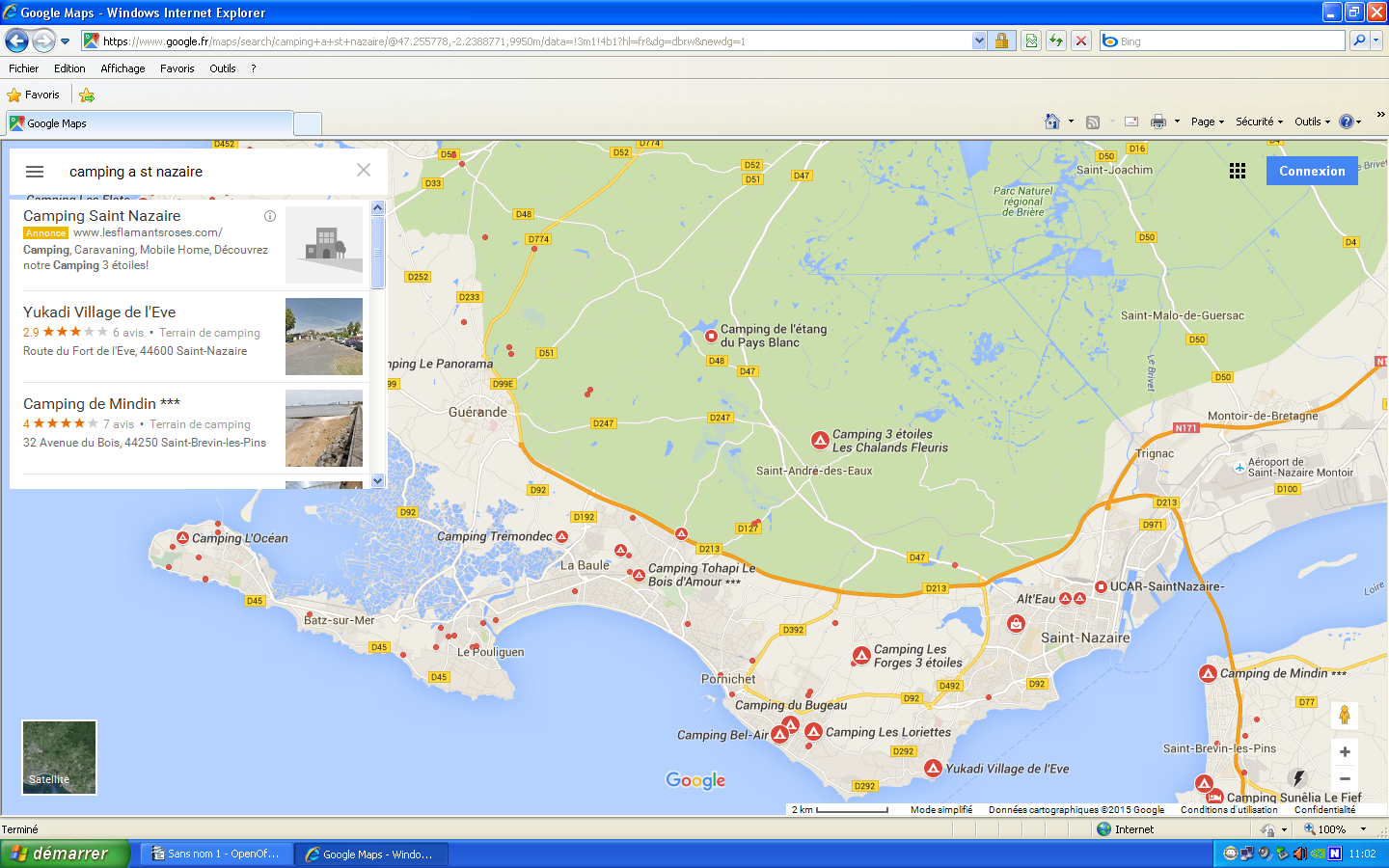
Task: Click the blue Connexion sign-in button
Action: coord(1312,171)
